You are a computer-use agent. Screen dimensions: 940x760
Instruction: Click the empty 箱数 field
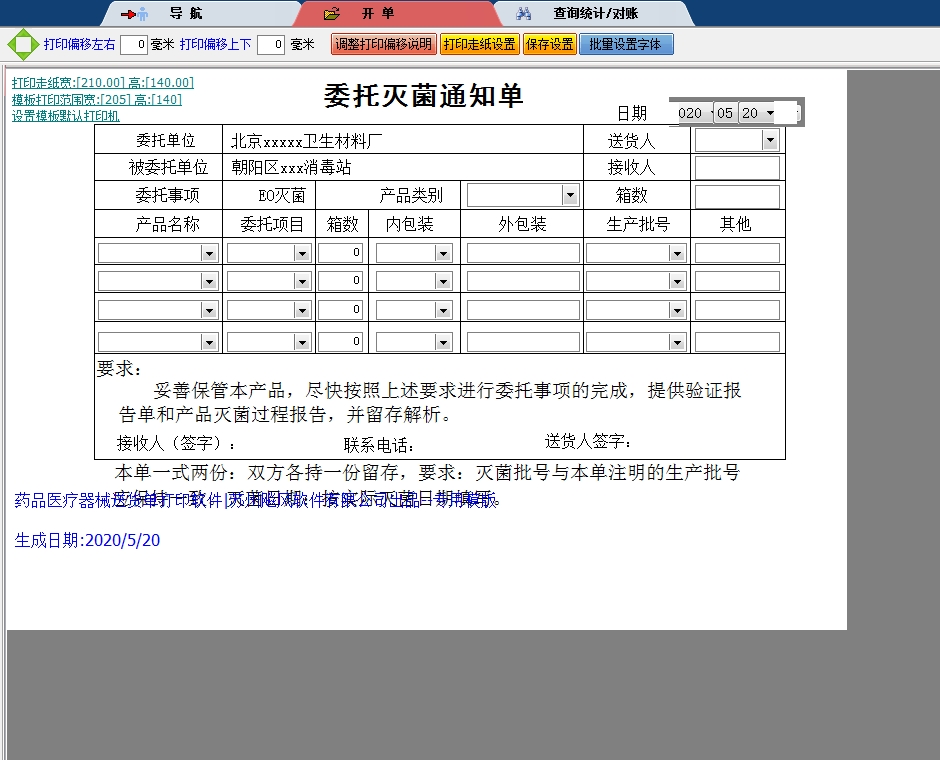point(737,195)
